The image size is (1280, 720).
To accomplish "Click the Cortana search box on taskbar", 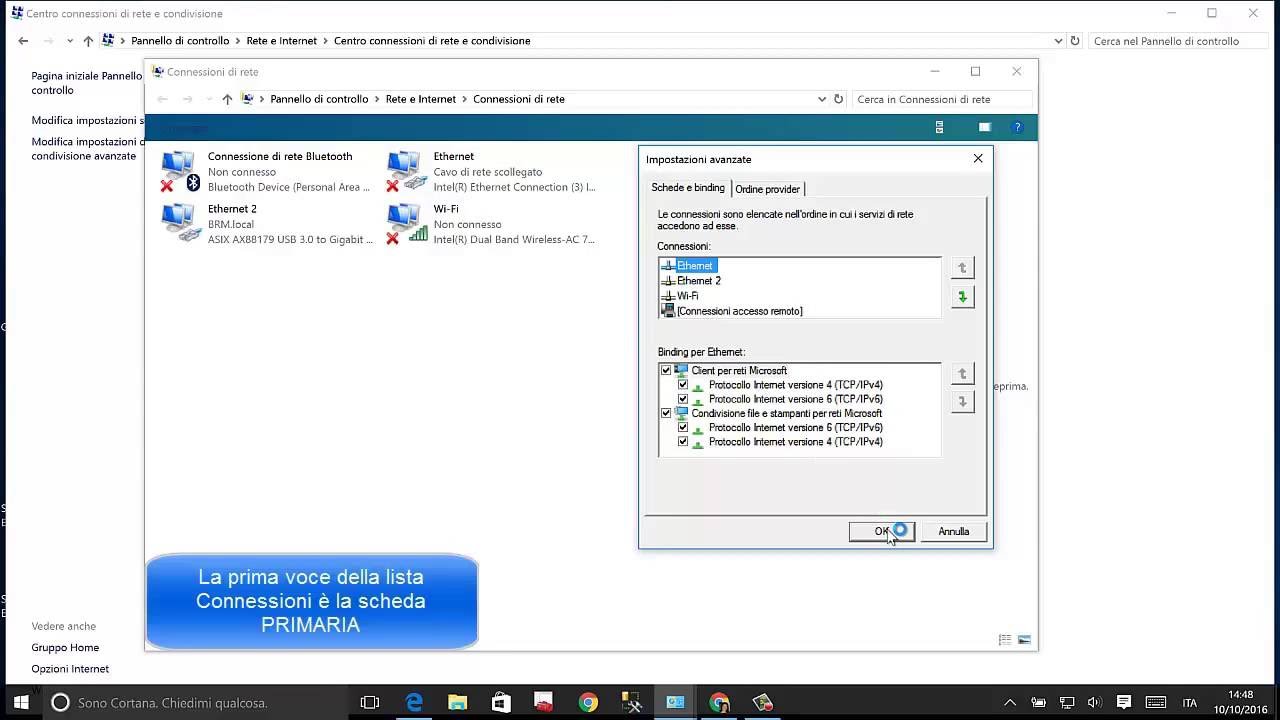I will coord(195,702).
